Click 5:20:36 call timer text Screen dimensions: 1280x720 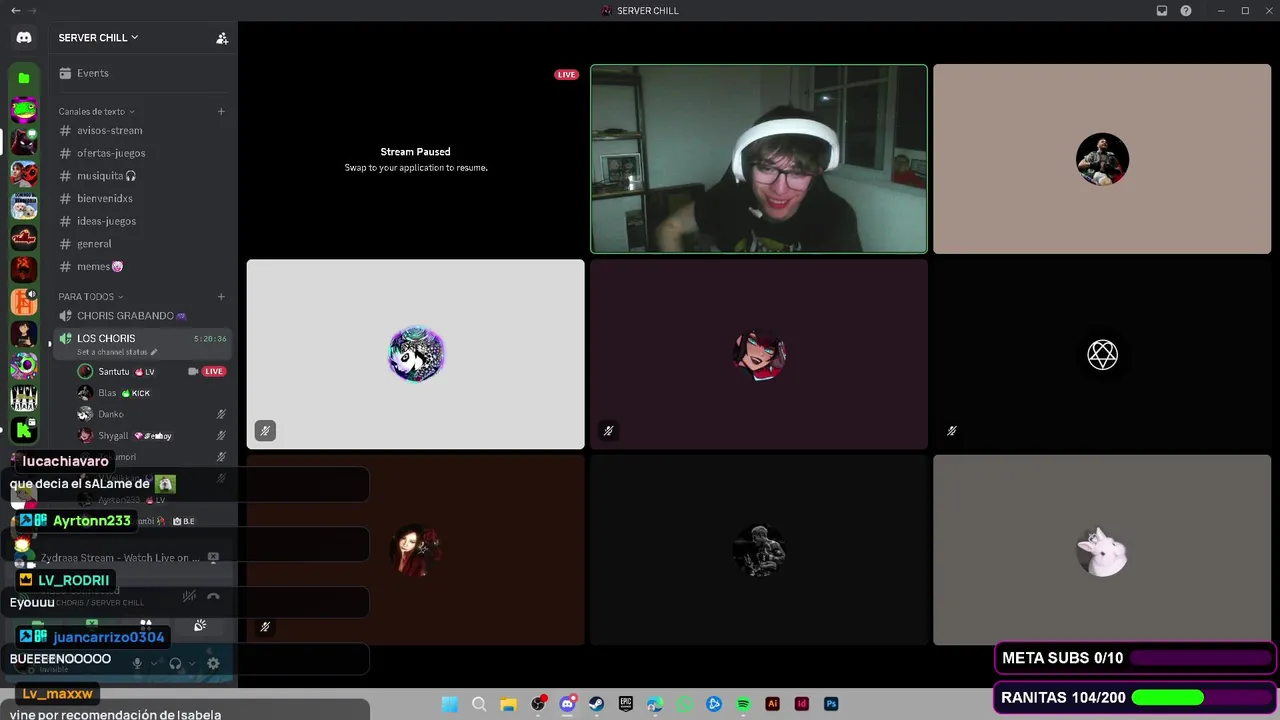click(210, 339)
